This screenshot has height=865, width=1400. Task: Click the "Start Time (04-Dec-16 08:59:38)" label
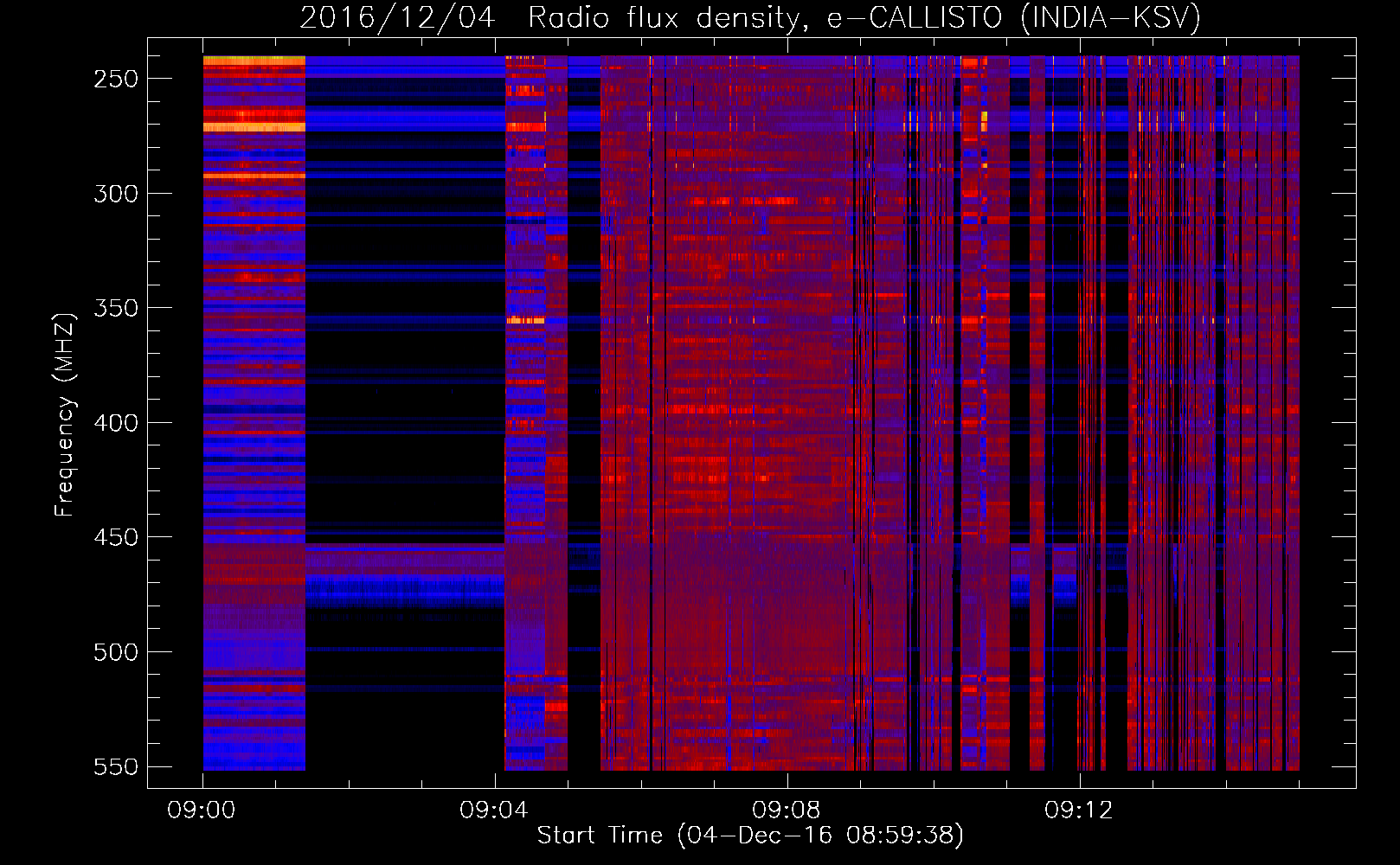click(x=750, y=835)
